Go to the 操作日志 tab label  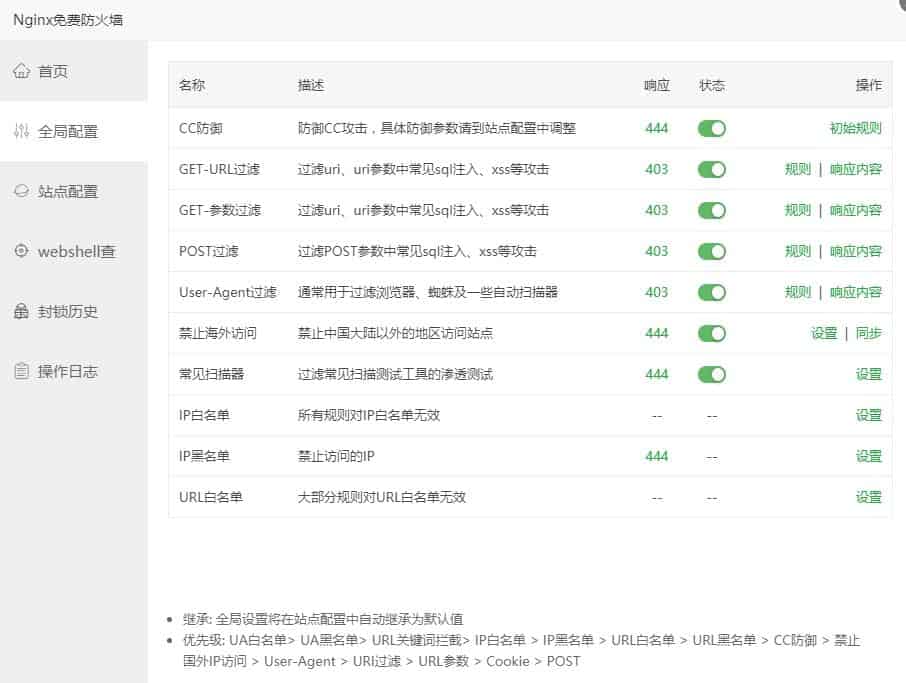click(68, 371)
